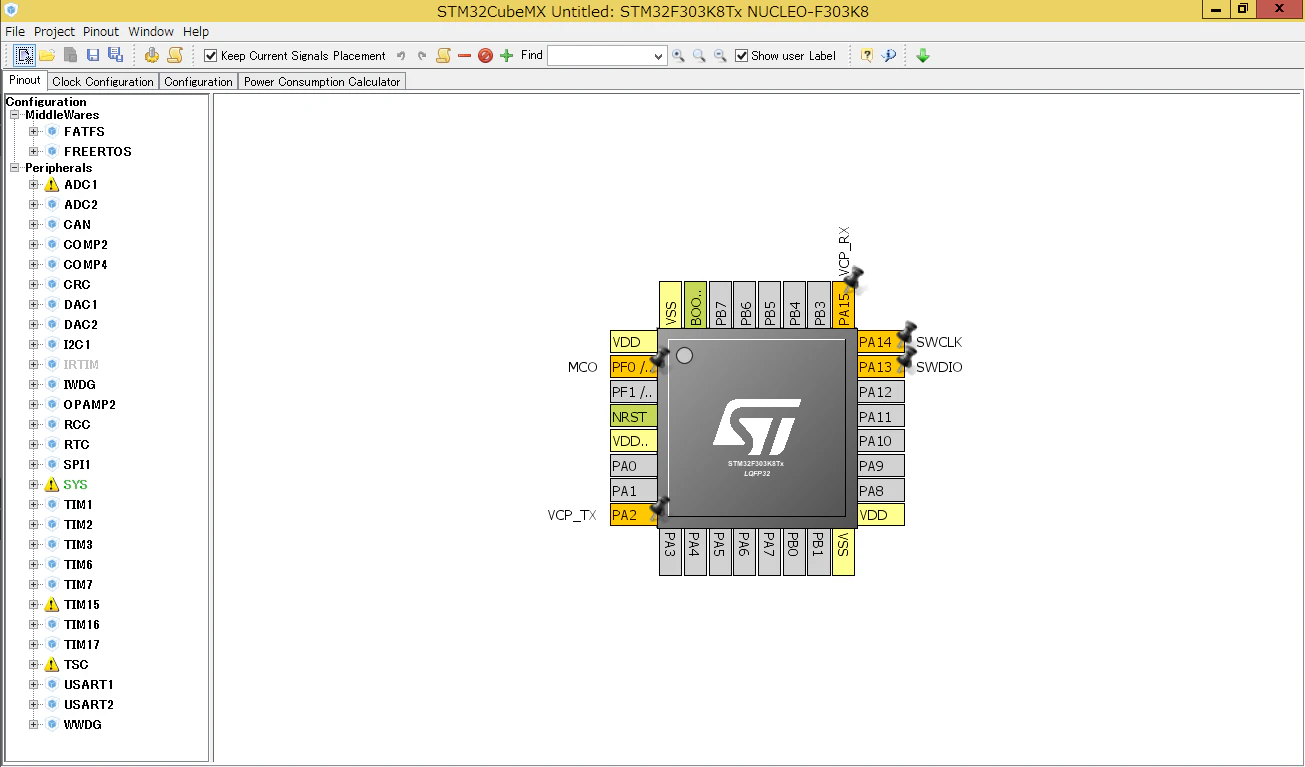1305x767 pixels.
Task: Click the PA14 pin on the chip
Action: pyautogui.click(x=881, y=342)
